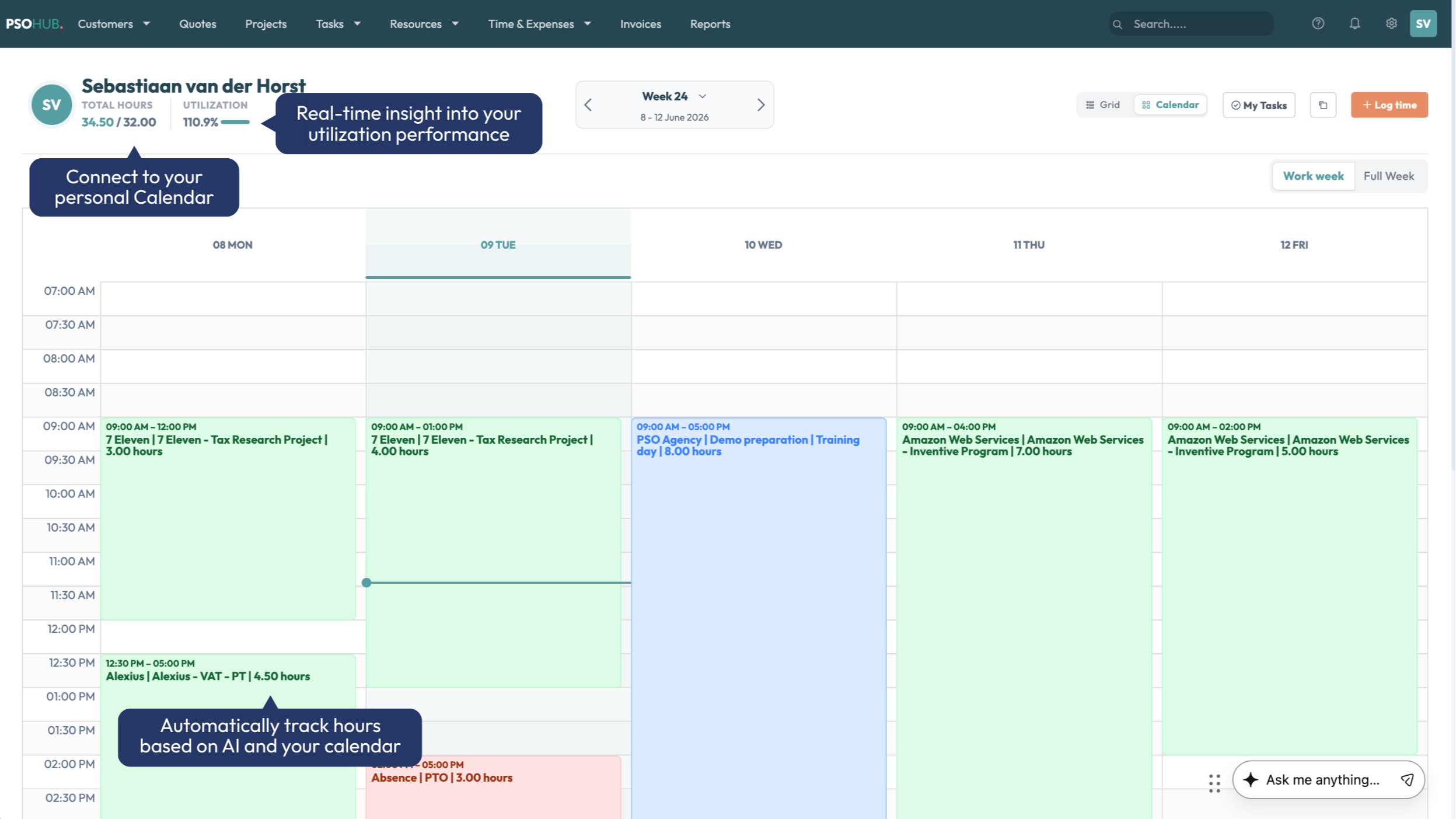This screenshot has height=819, width=1456.
Task: Click the search magnifier icon
Action: pyautogui.click(x=1117, y=24)
